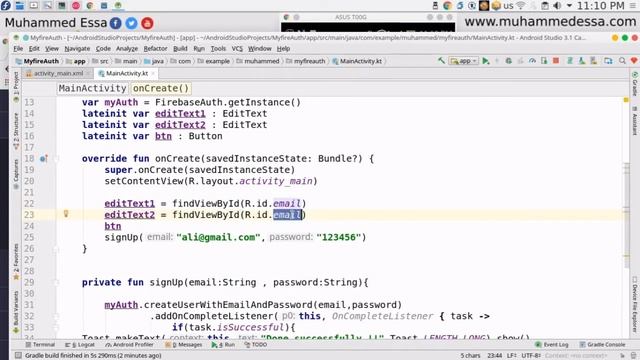Toggle the Build Variants side tab
The height and width of the screenshot is (360, 640).
[16, 311]
